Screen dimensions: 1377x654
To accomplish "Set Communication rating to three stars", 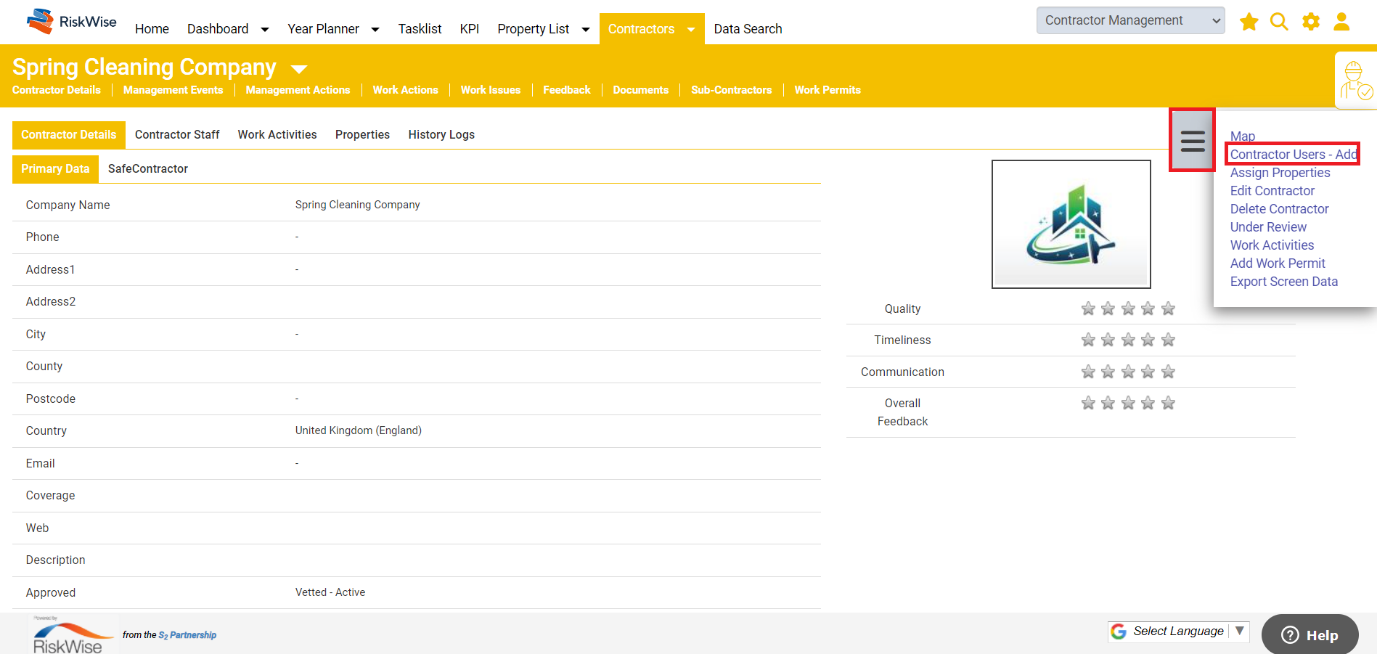I will 1127,371.
